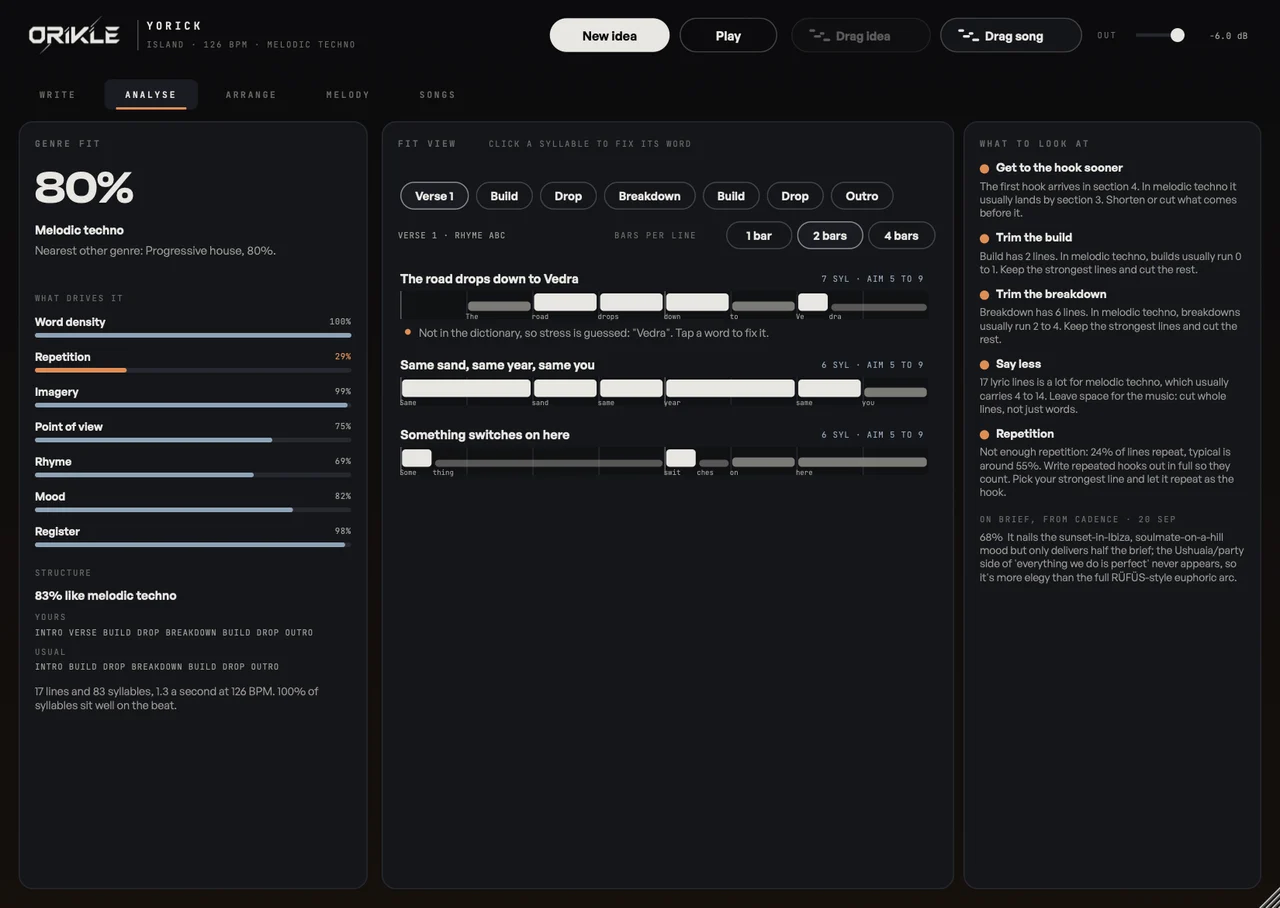Click the ORIKLE logo
Viewport: 1280px width, 908px height.
click(x=75, y=35)
